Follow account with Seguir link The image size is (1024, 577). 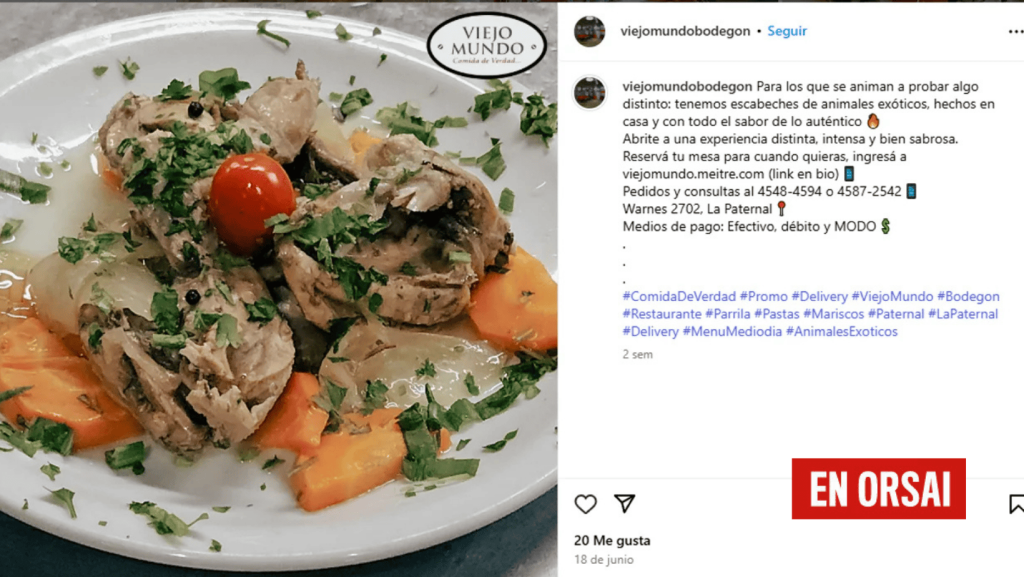point(787,31)
